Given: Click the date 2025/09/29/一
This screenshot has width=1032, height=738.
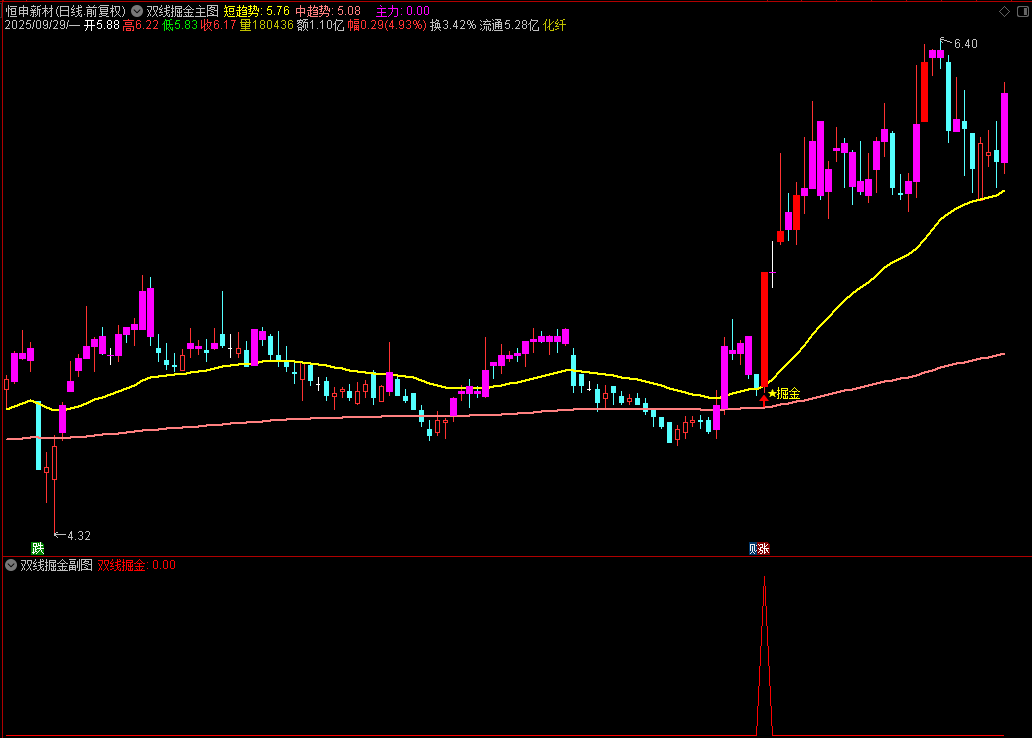Looking at the screenshot, I should (x=42, y=25).
